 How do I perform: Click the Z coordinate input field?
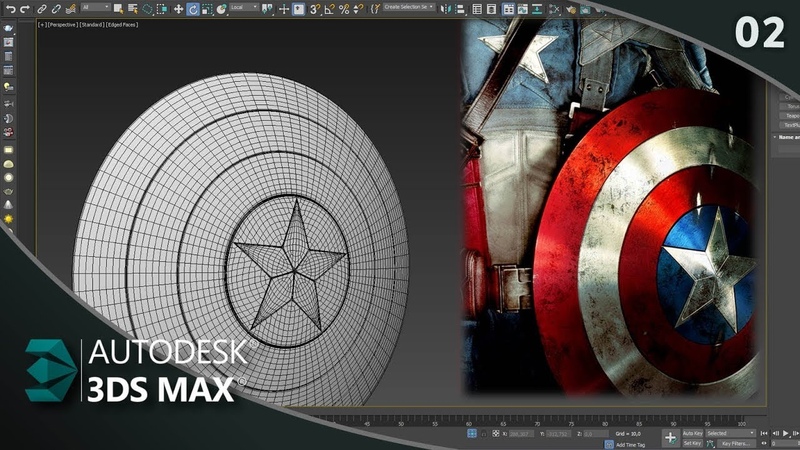point(596,434)
